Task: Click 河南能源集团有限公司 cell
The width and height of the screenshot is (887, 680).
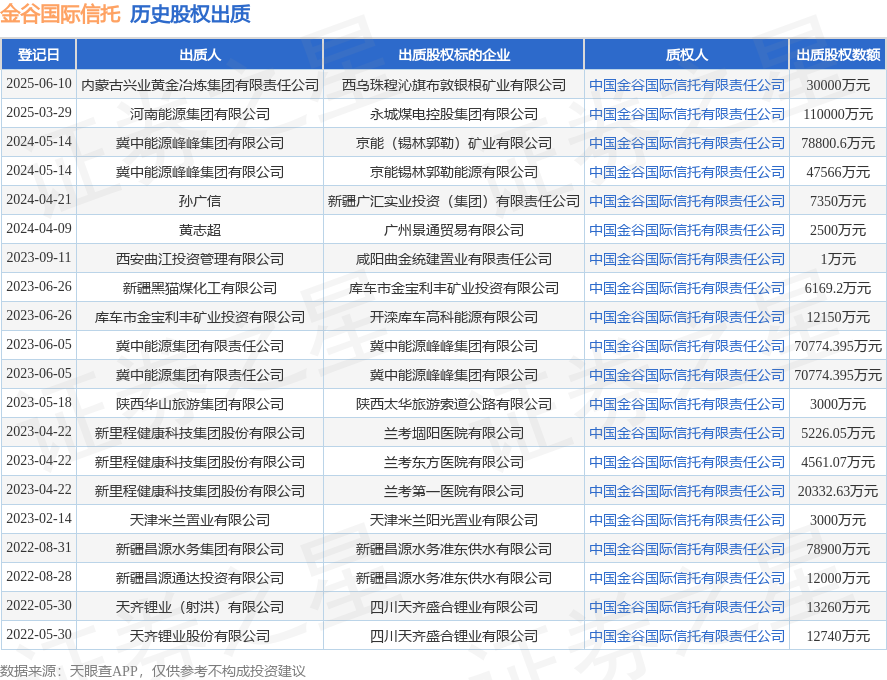Action: (200, 114)
